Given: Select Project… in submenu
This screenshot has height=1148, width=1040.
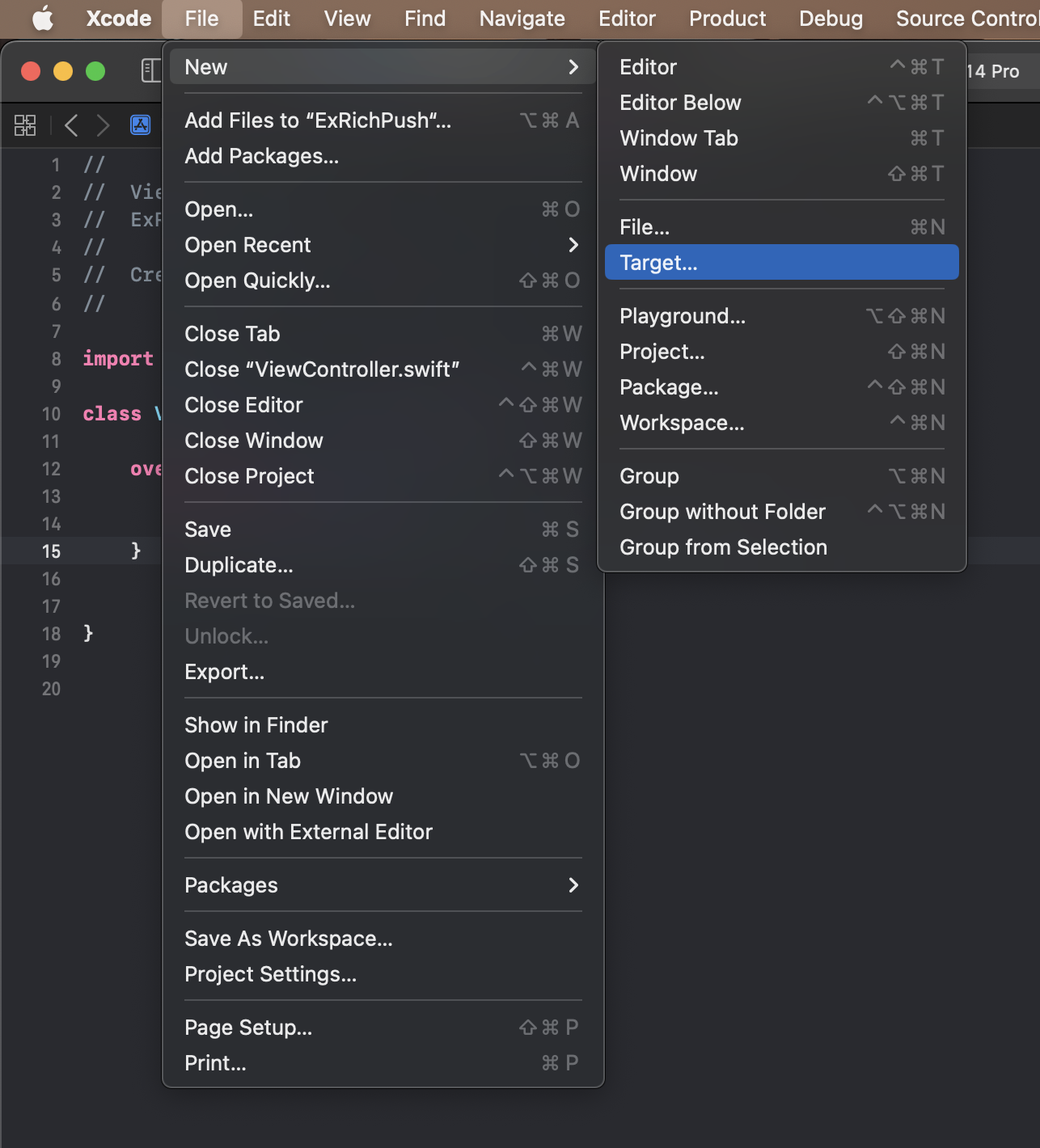Looking at the screenshot, I should (781, 352).
